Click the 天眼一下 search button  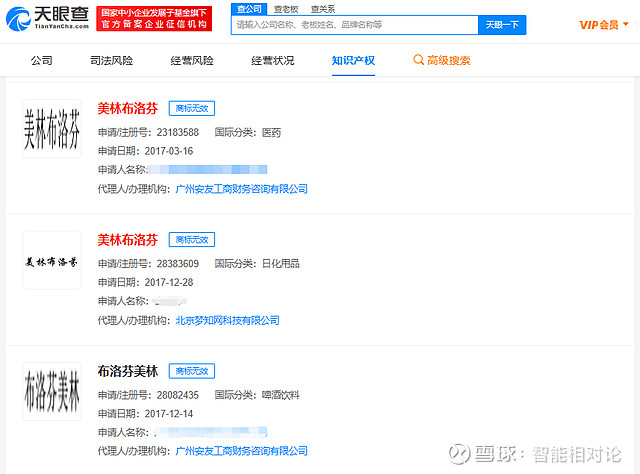point(502,25)
